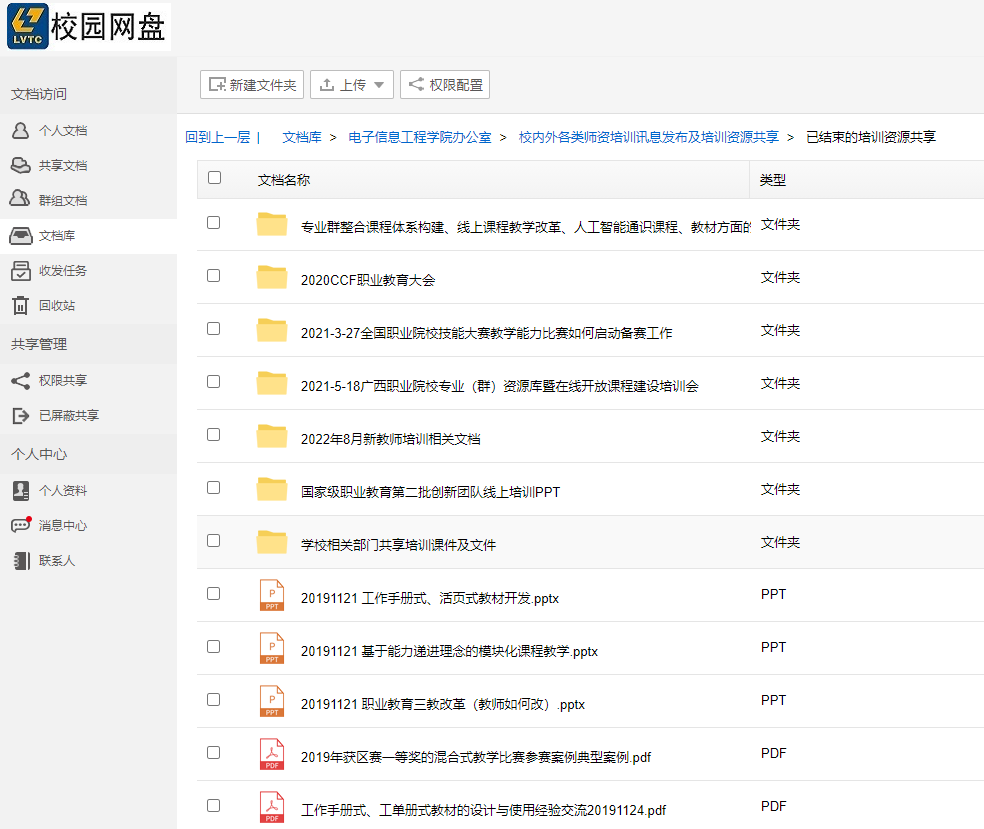Open the 2019年获区赛一等奖 PDF file

(x=475, y=757)
